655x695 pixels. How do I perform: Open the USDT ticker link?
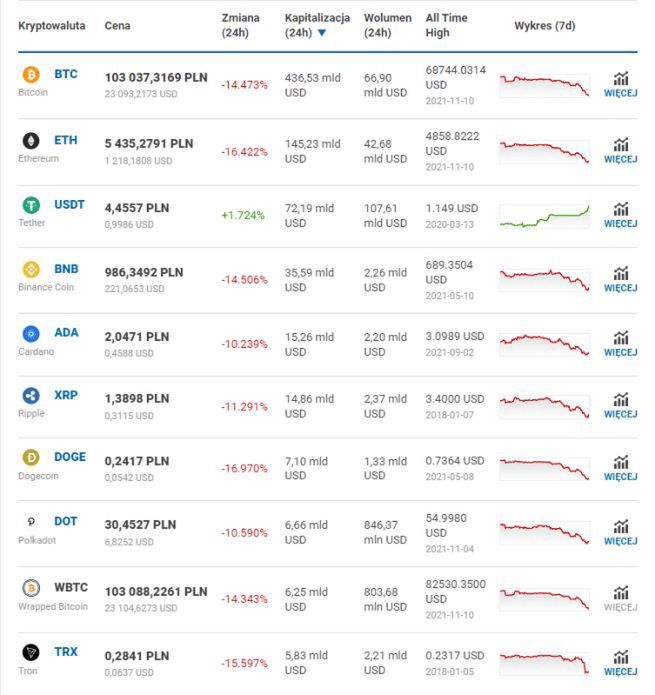(x=69, y=205)
